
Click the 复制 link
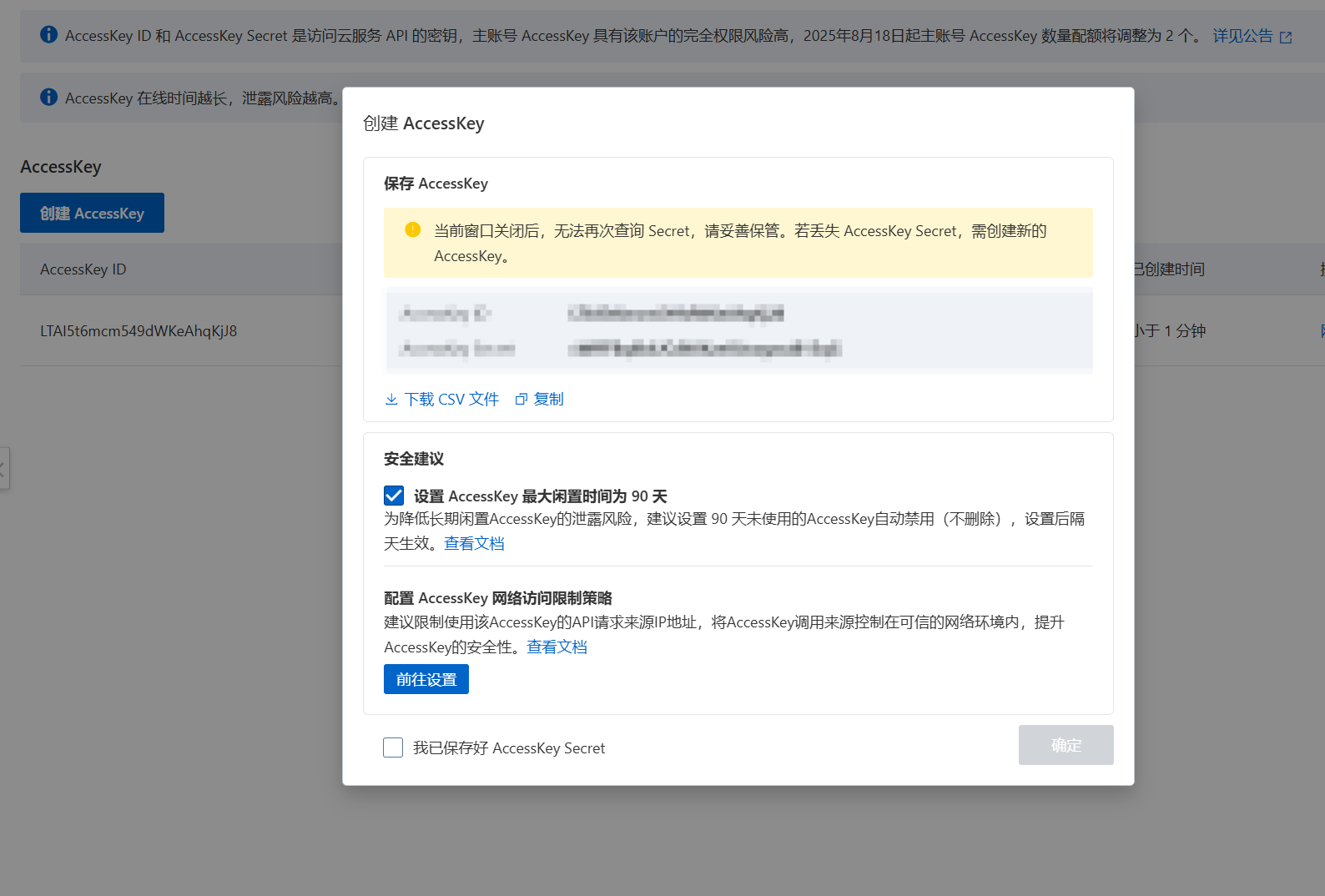click(x=549, y=400)
